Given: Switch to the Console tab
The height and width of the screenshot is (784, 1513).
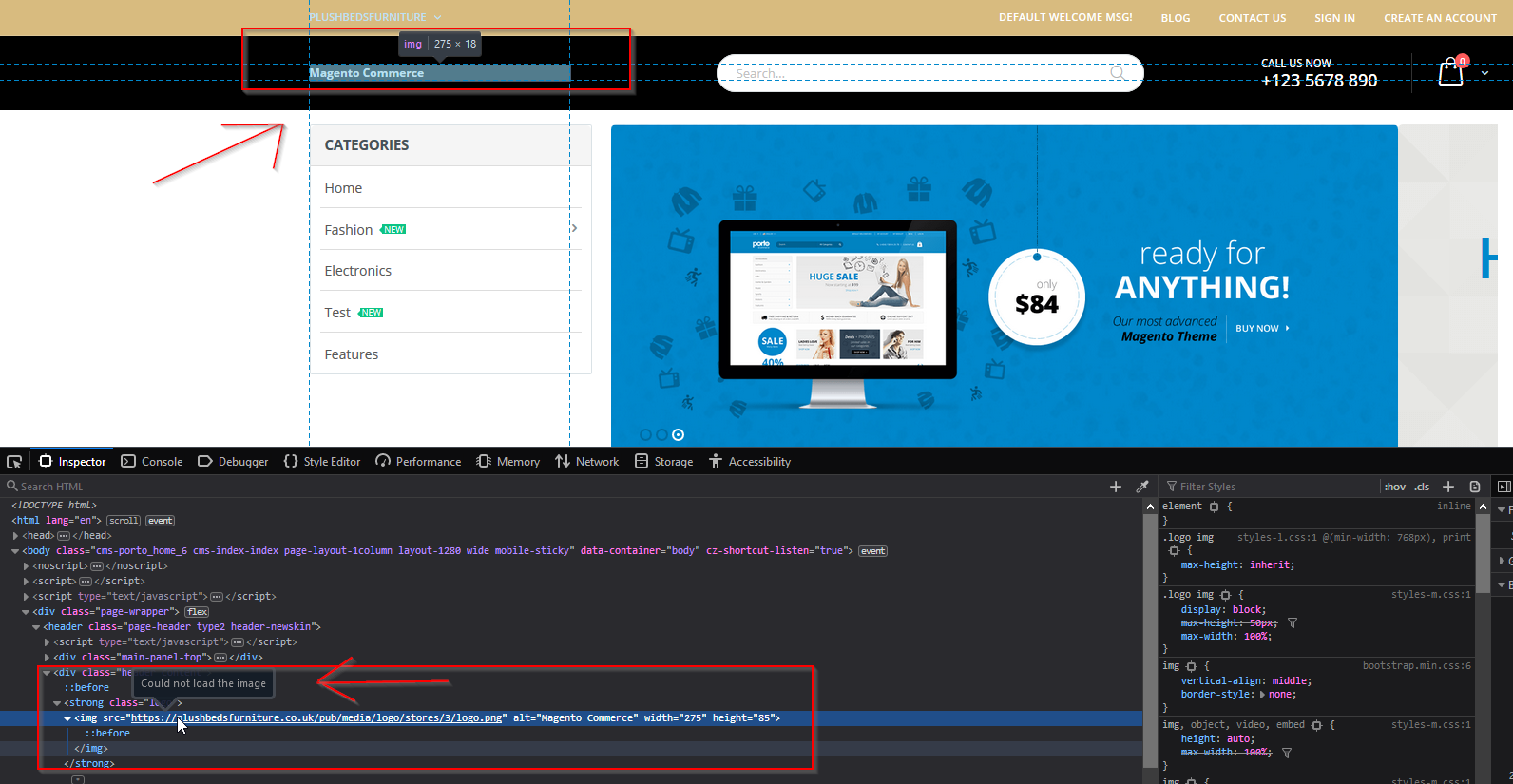Looking at the screenshot, I should [152, 462].
